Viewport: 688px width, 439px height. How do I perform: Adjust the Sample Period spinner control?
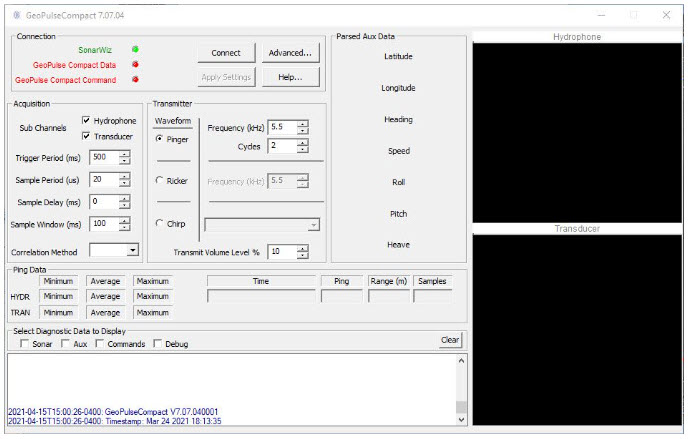[x=125, y=180]
